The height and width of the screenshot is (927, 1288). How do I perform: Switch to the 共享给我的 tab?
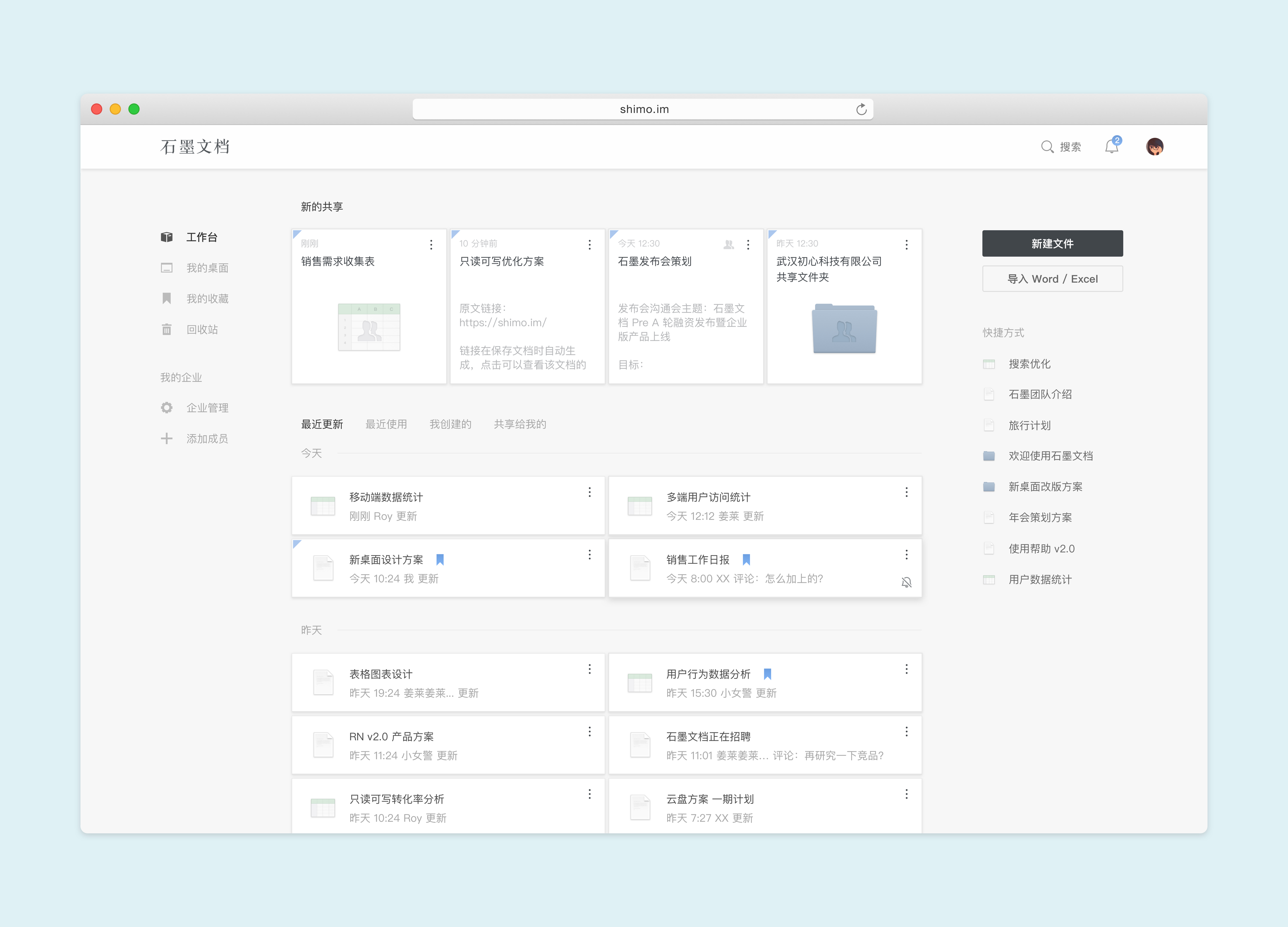coord(520,424)
